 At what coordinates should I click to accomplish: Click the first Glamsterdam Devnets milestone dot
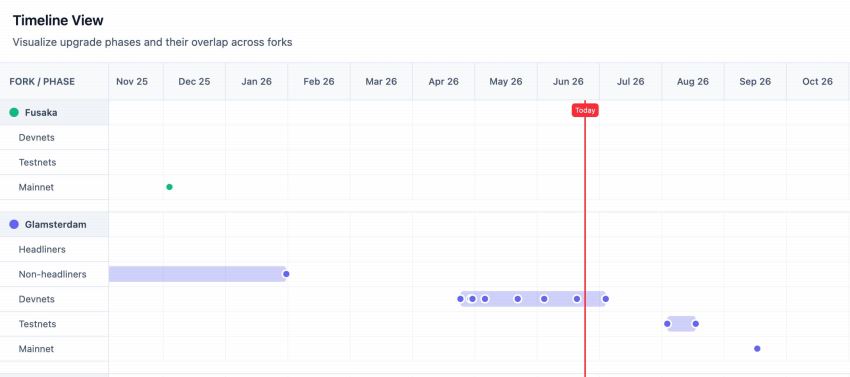click(460, 299)
